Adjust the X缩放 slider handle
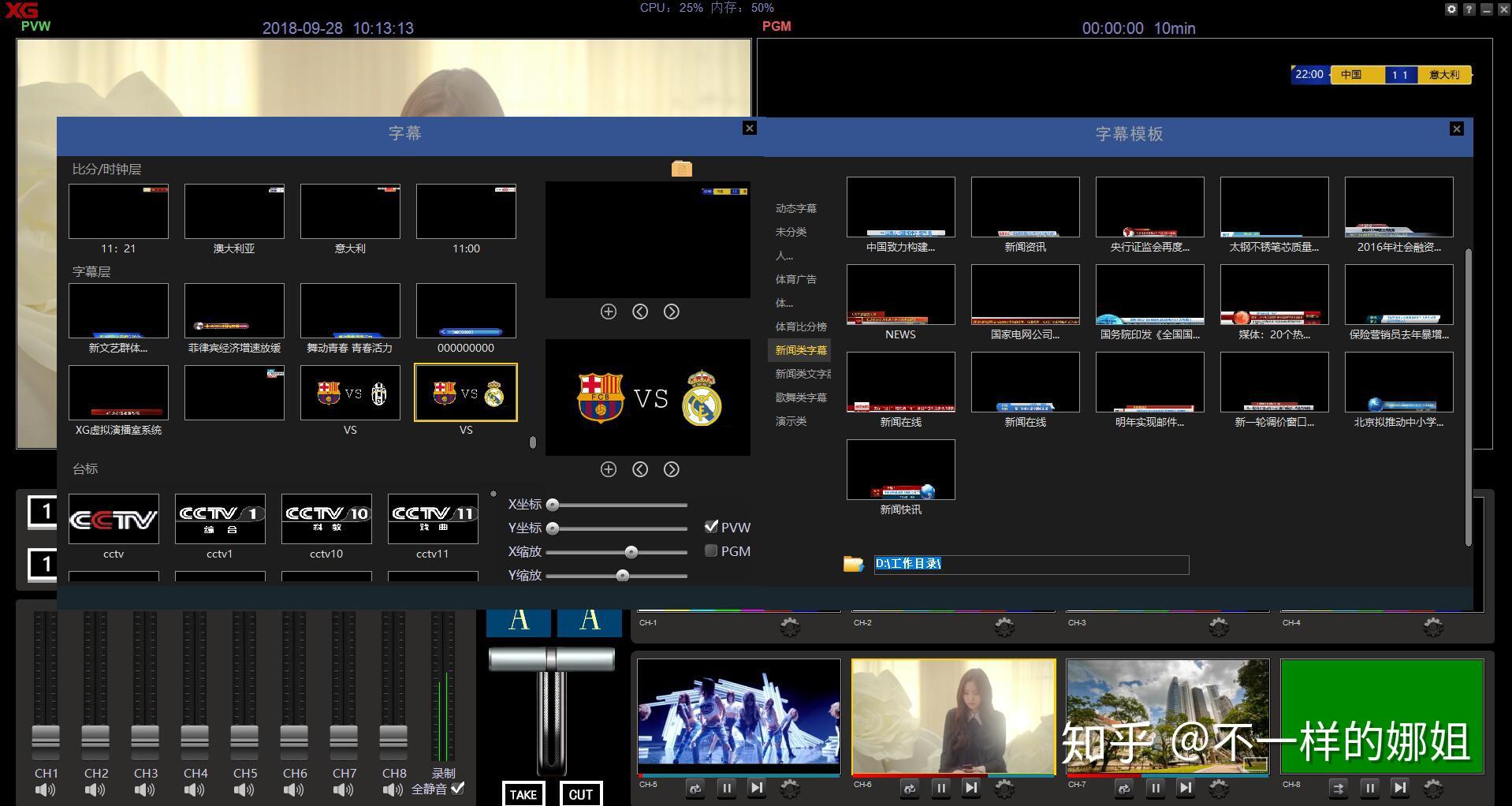This screenshot has height=806, width=1512. pos(631,552)
